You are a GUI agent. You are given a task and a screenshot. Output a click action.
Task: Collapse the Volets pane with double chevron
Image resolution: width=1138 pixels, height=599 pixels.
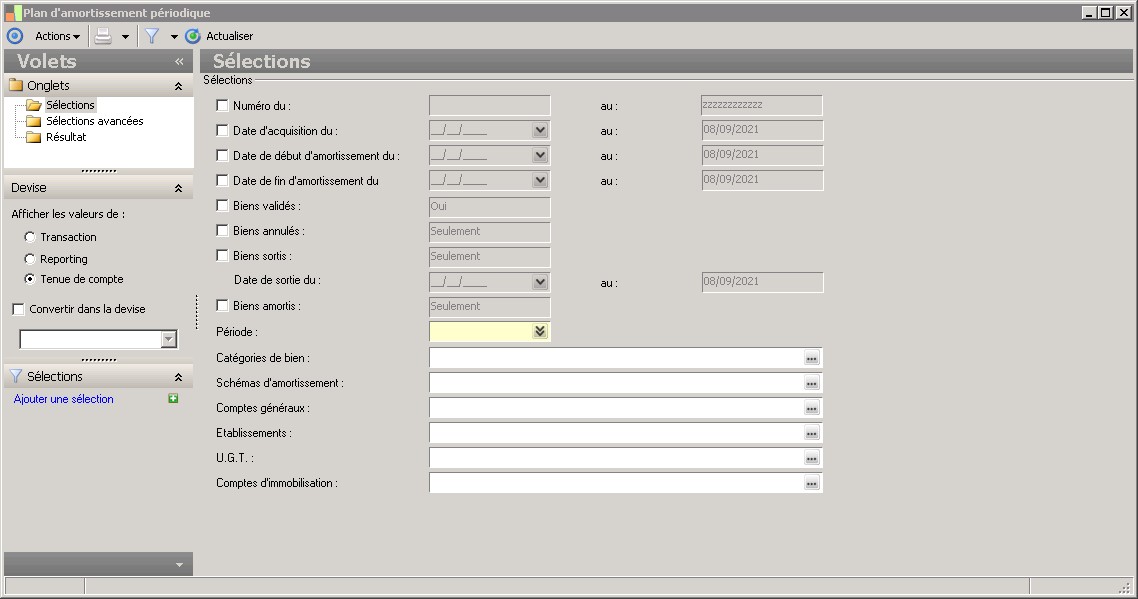pos(179,62)
